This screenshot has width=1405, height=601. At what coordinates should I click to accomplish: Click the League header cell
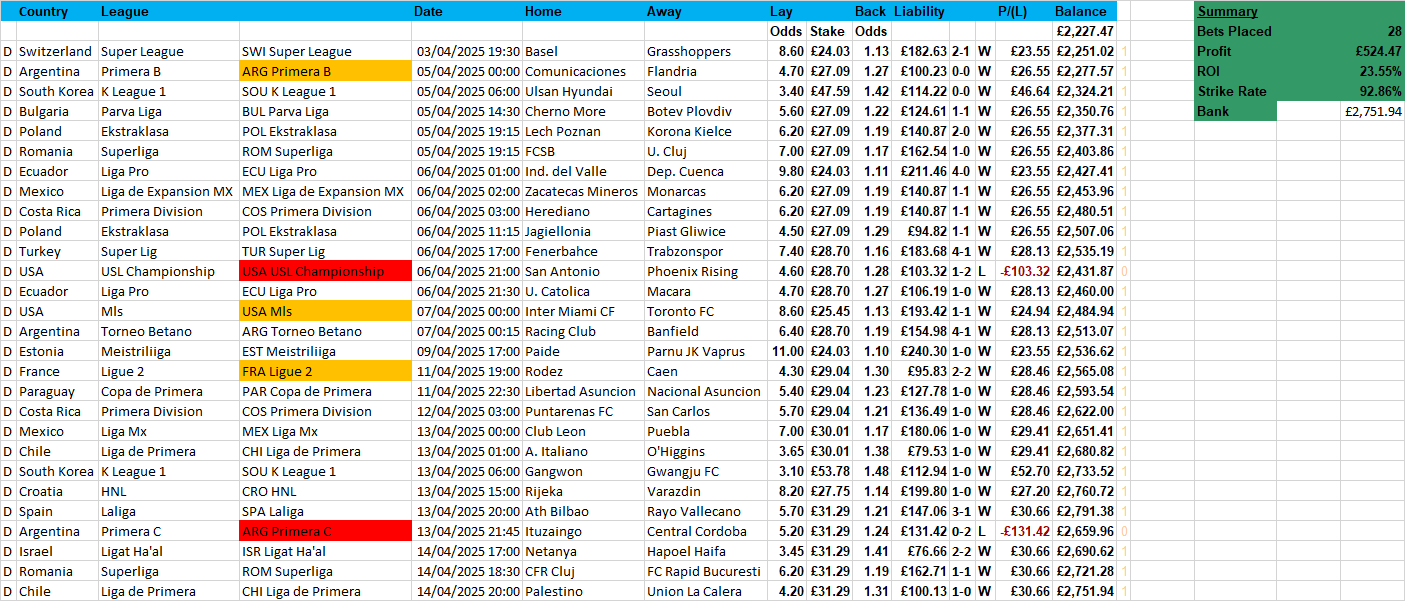point(124,11)
